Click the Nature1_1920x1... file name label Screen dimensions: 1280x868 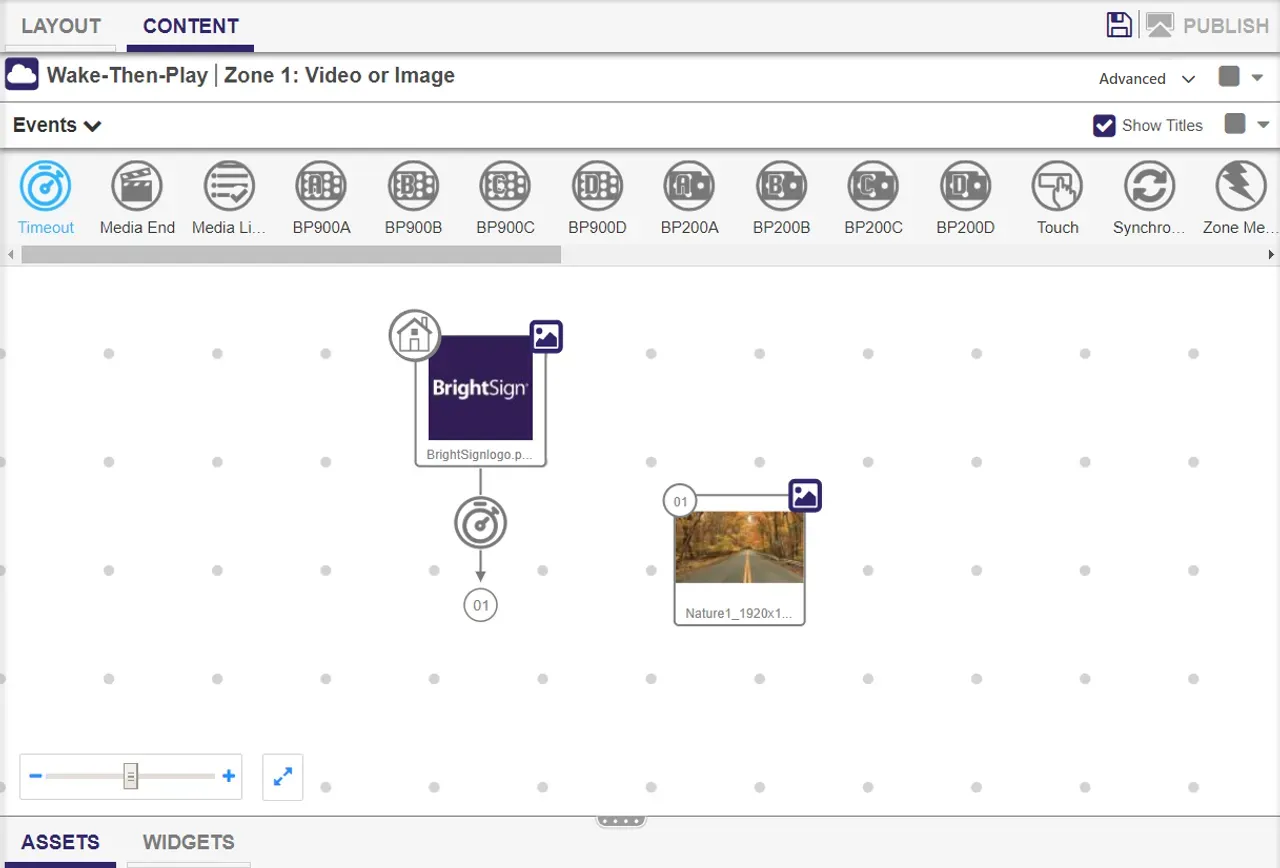[739, 614]
